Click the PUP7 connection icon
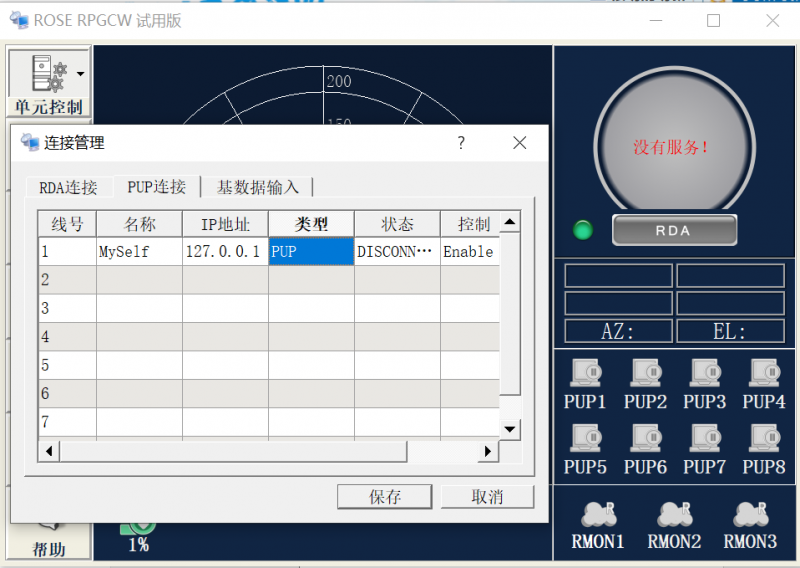 click(705, 438)
